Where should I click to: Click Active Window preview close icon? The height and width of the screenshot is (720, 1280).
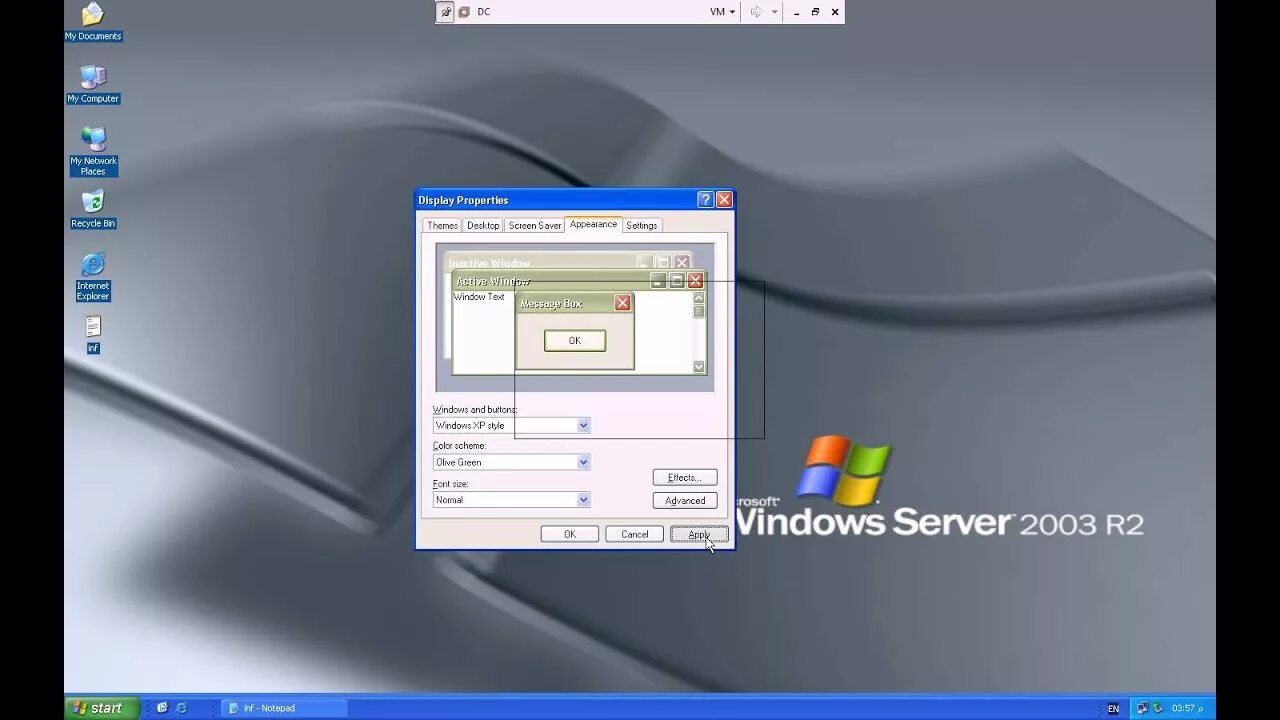695,281
